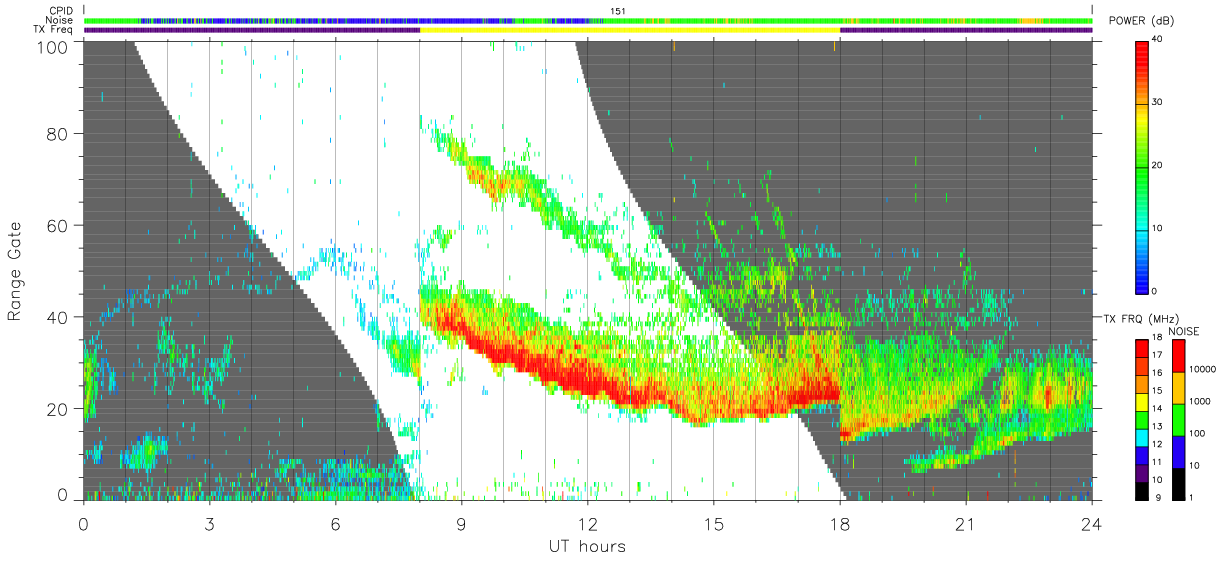Click the 24 tick on UT hours axis
The width and height of the screenshot is (1228, 567).
click(x=1091, y=523)
